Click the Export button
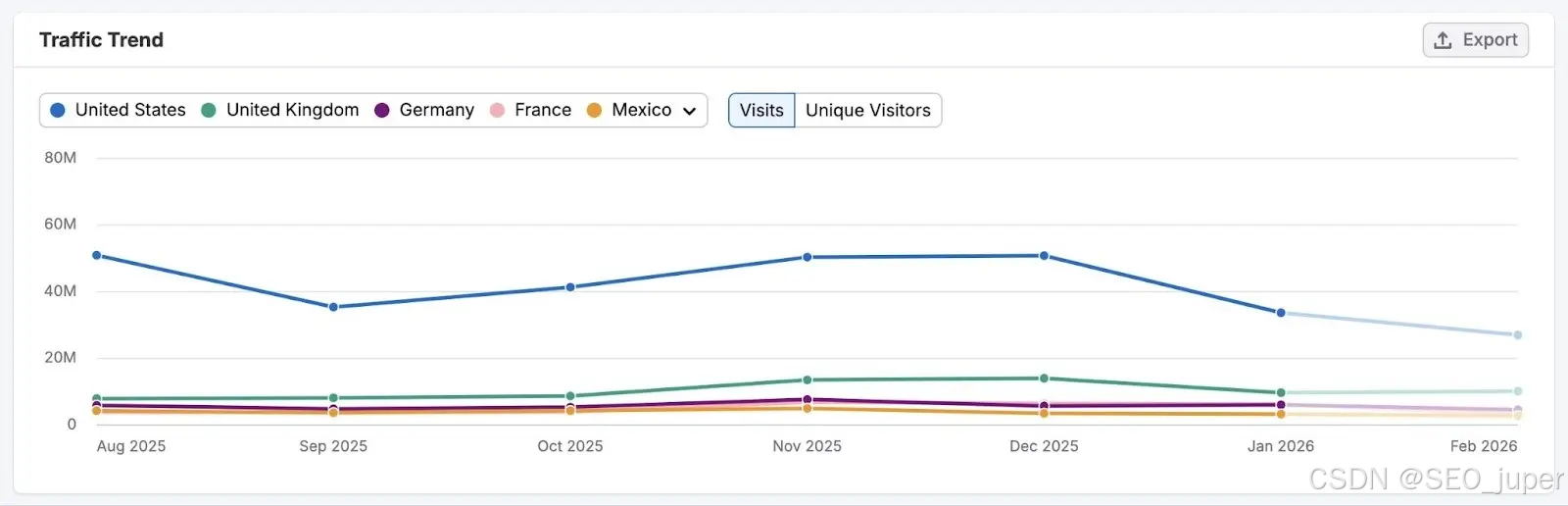Image resolution: width=1568 pixels, height=506 pixels. [x=1475, y=40]
